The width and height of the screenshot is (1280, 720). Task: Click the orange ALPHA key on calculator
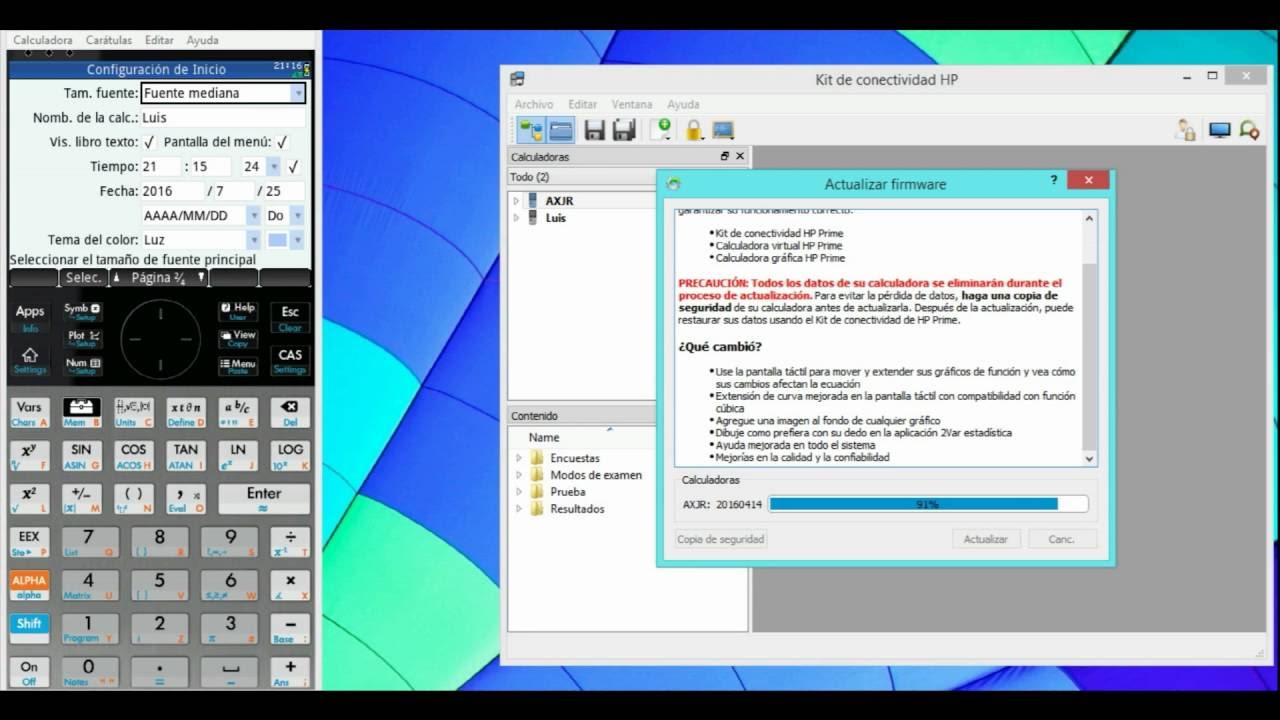click(x=29, y=584)
